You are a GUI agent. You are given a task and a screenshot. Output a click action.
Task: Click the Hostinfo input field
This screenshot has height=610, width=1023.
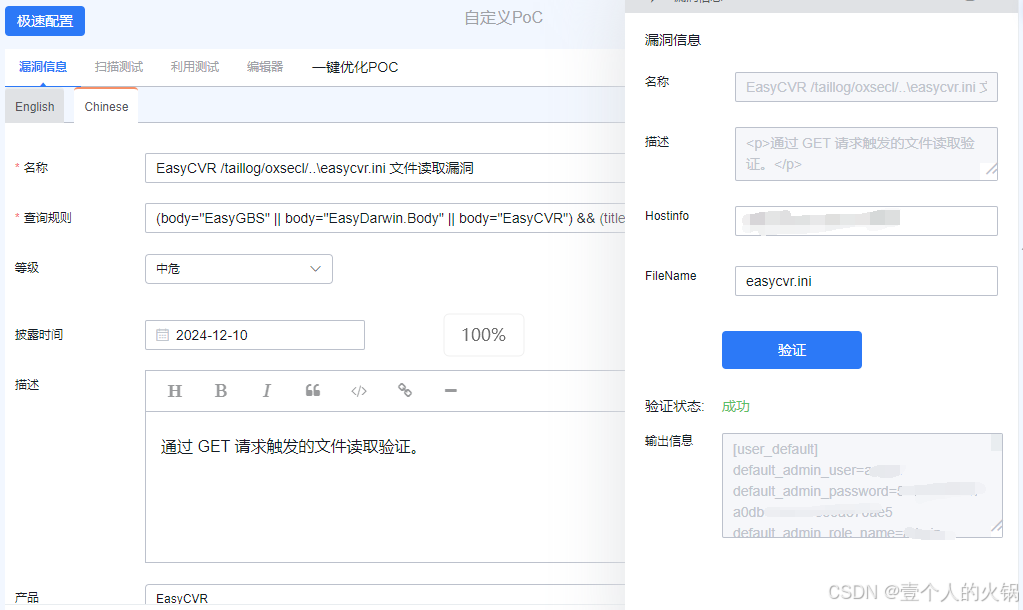866,221
